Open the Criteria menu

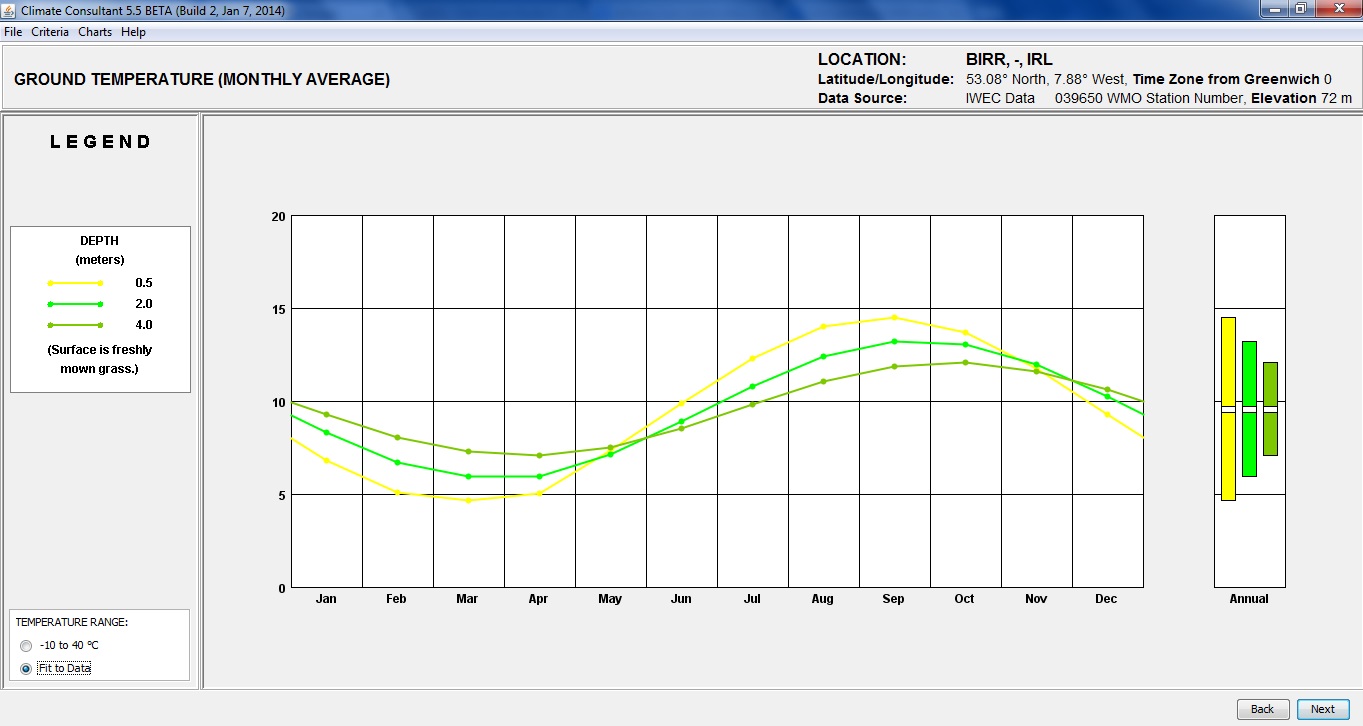50,32
